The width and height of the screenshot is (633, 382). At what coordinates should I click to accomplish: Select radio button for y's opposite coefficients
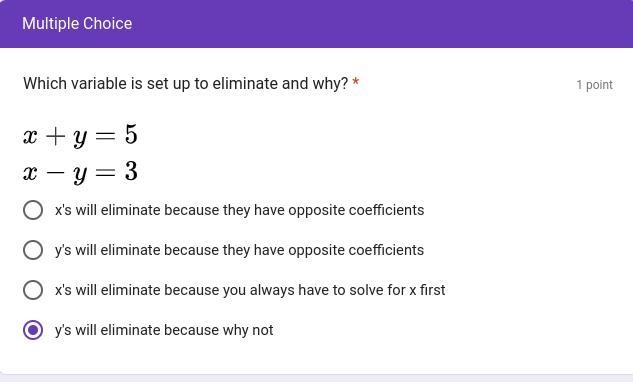tap(33, 250)
